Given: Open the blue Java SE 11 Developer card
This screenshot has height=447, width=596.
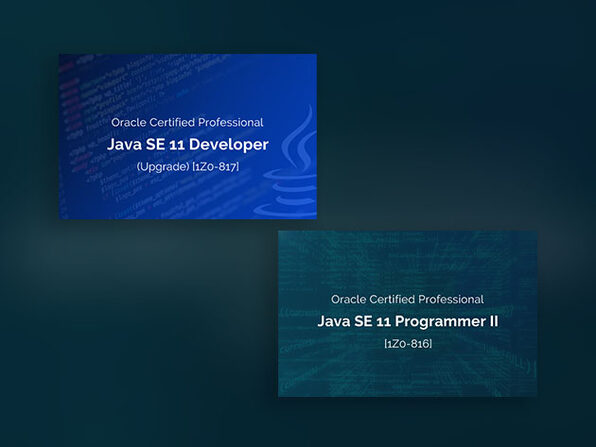Looking at the screenshot, I should [188, 136].
